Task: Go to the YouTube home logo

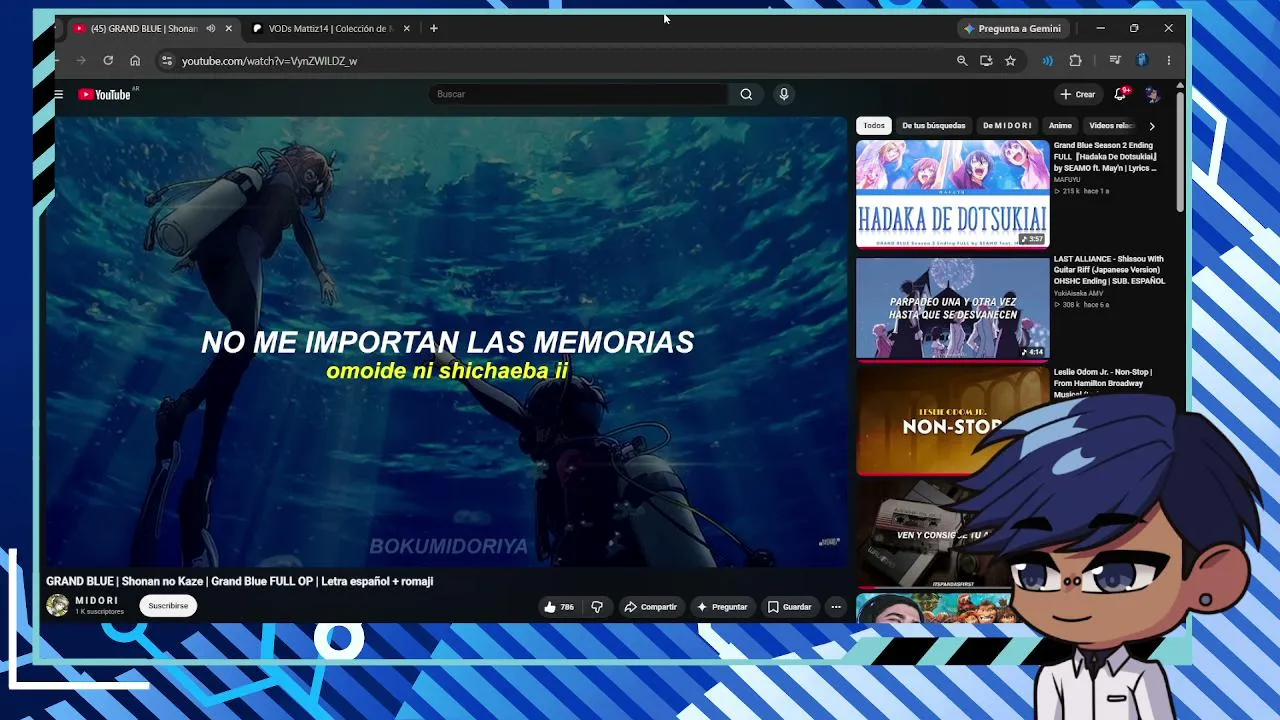Action: click(x=105, y=94)
